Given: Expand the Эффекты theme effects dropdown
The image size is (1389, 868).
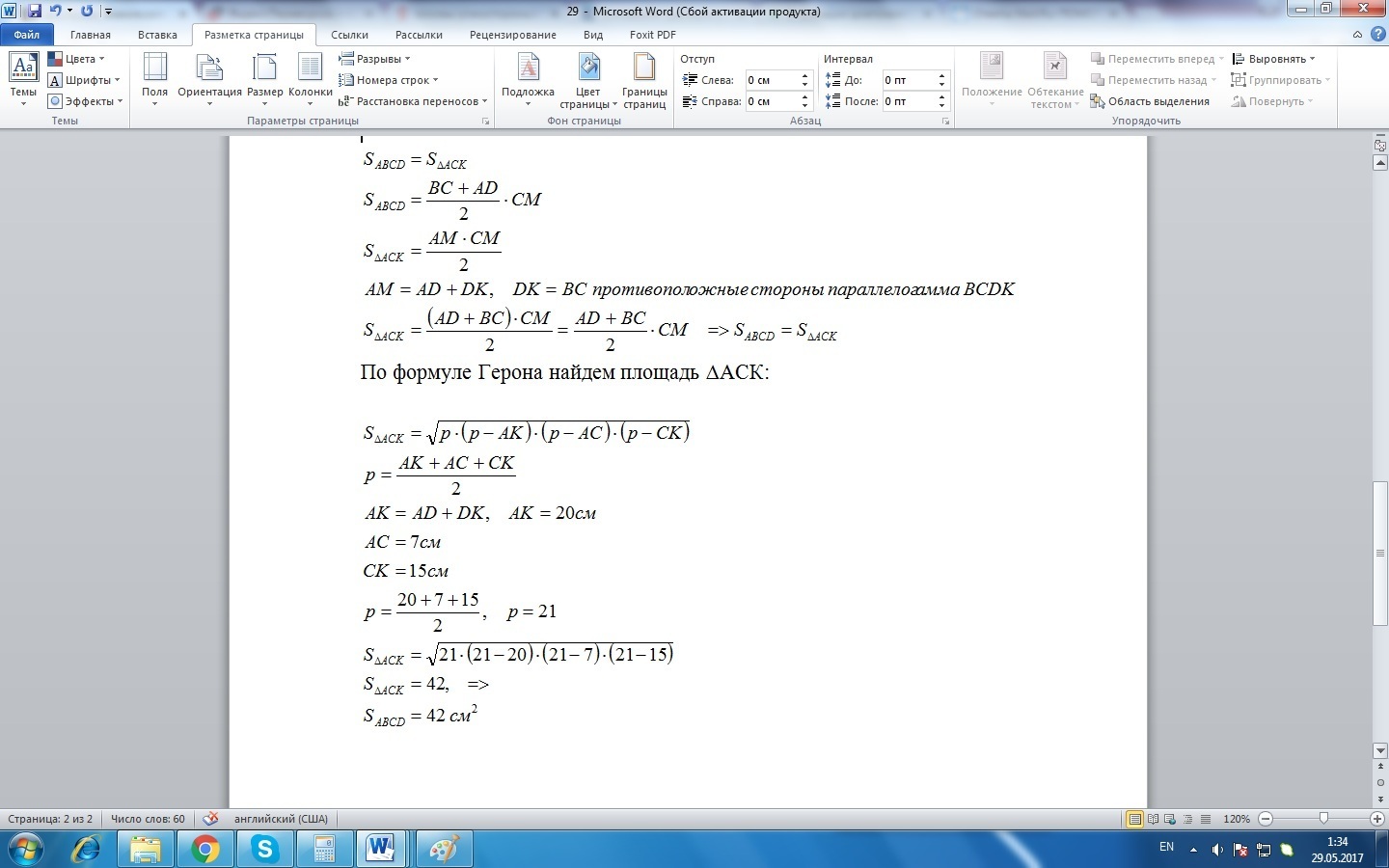Looking at the screenshot, I should click(x=86, y=101).
